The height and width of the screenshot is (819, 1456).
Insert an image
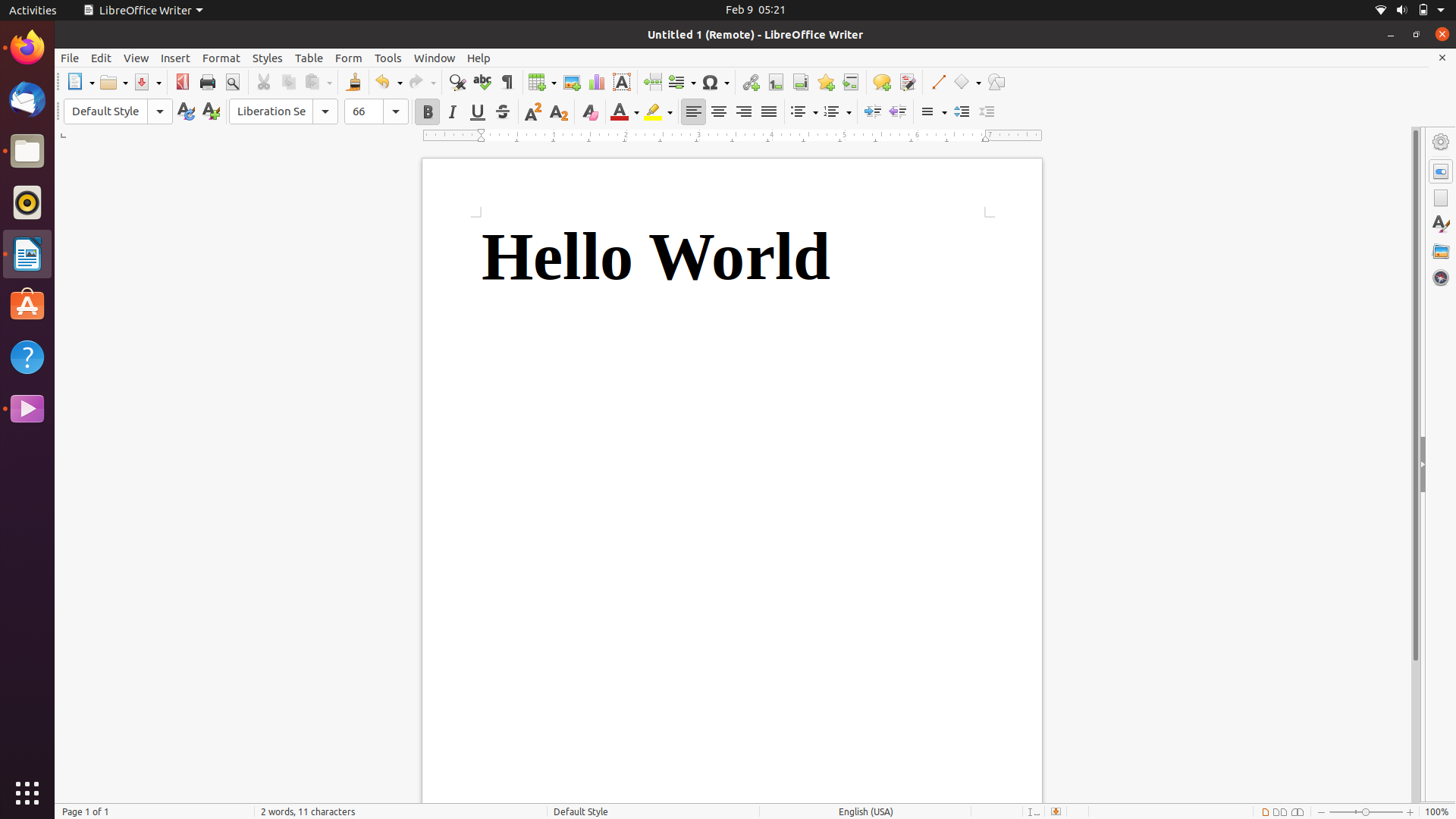click(572, 82)
